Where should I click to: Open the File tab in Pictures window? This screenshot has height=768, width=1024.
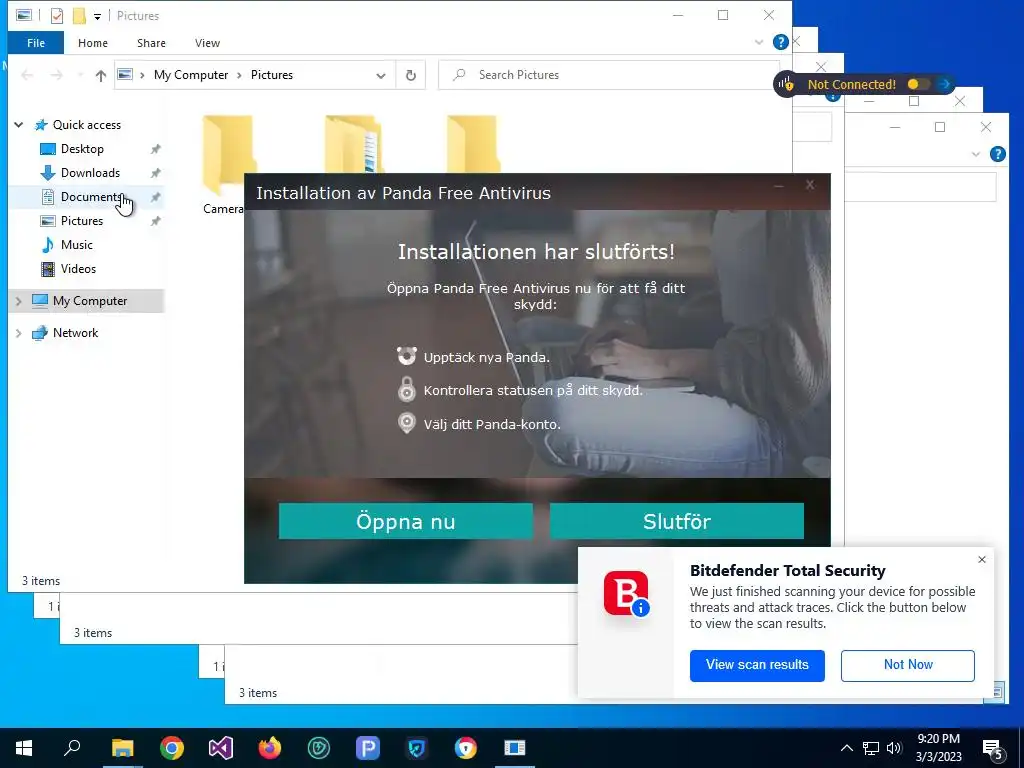click(x=36, y=43)
